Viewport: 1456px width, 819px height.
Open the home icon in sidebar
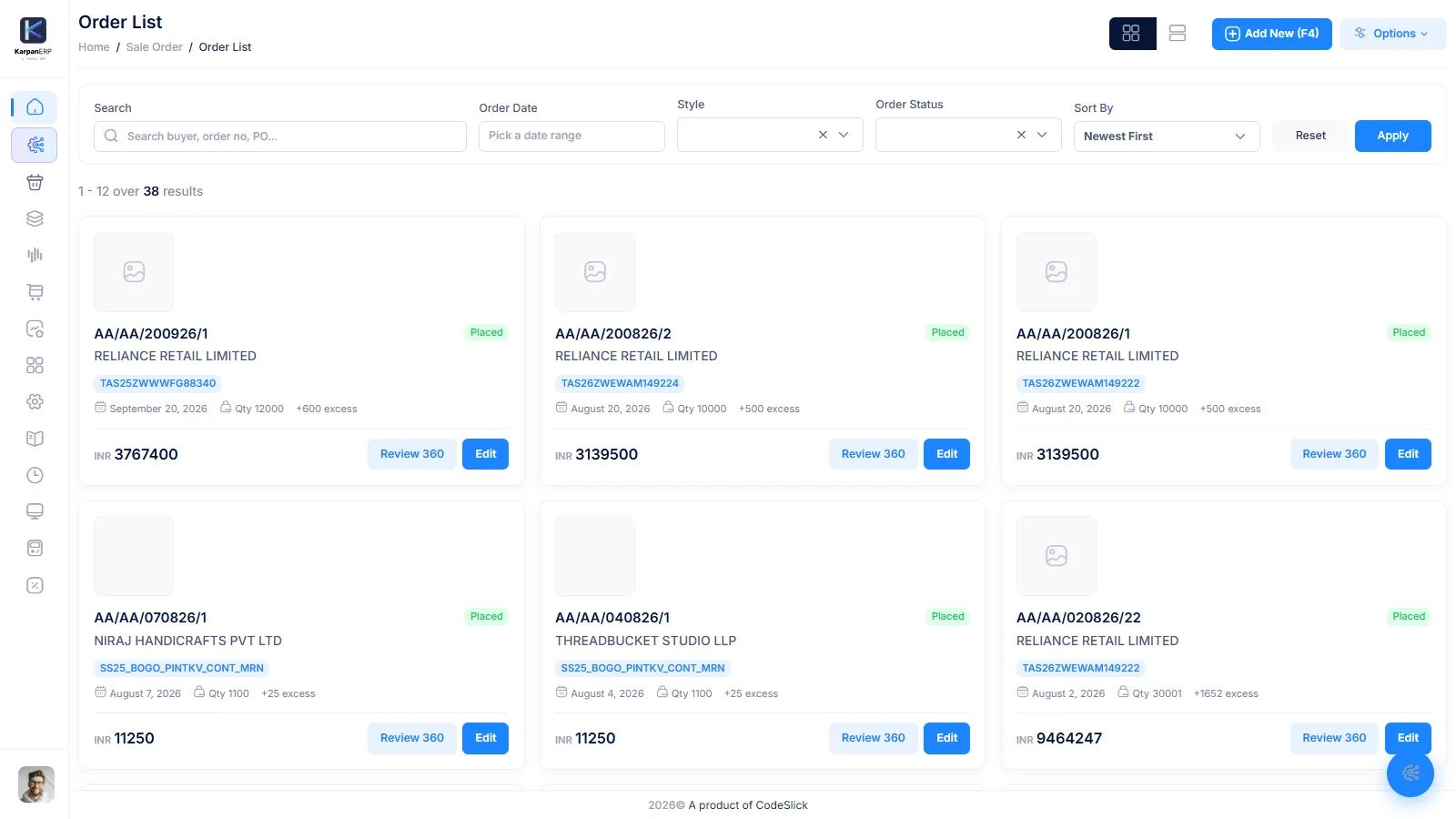click(x=35, y=107)
